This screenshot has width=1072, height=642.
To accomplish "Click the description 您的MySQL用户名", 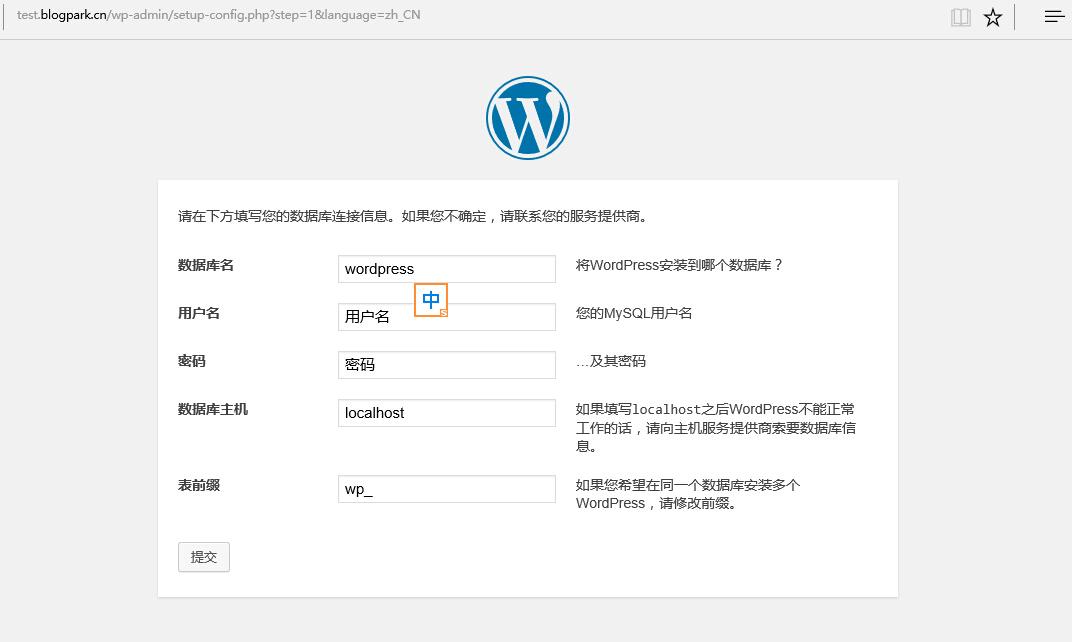I will [x=634, y=313].
